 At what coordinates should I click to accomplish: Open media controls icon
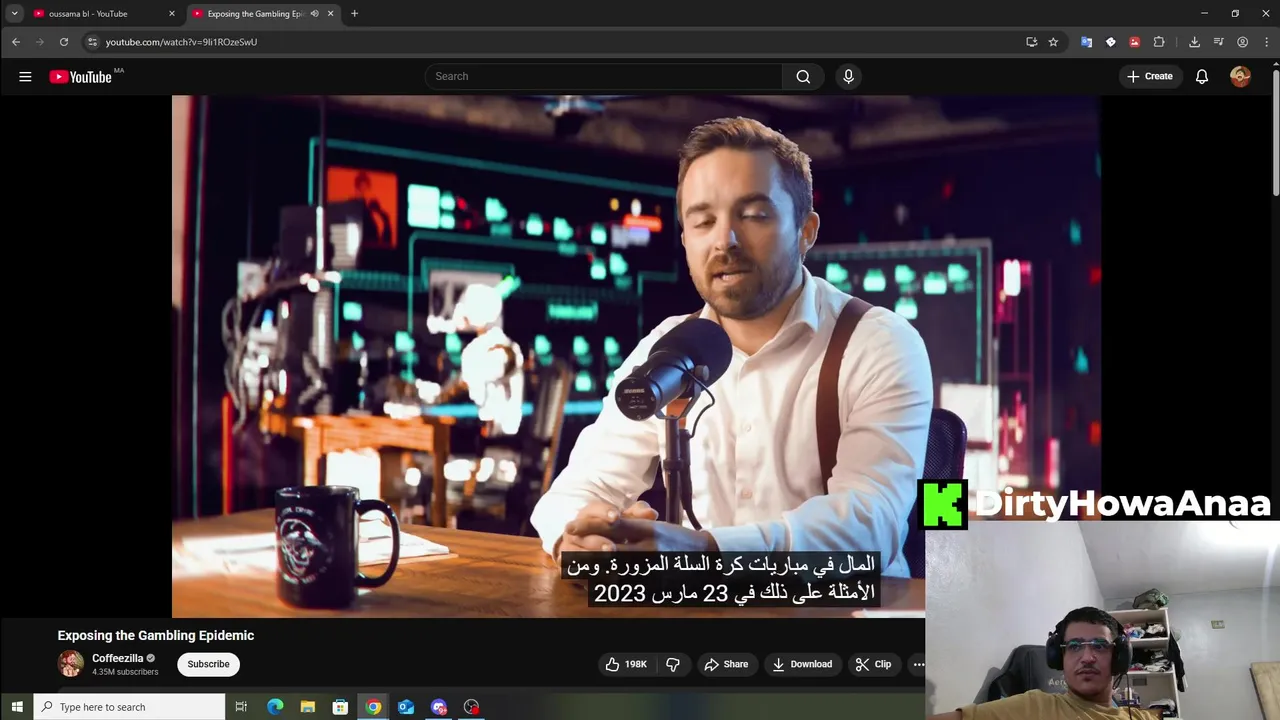tap(1218, 42)
